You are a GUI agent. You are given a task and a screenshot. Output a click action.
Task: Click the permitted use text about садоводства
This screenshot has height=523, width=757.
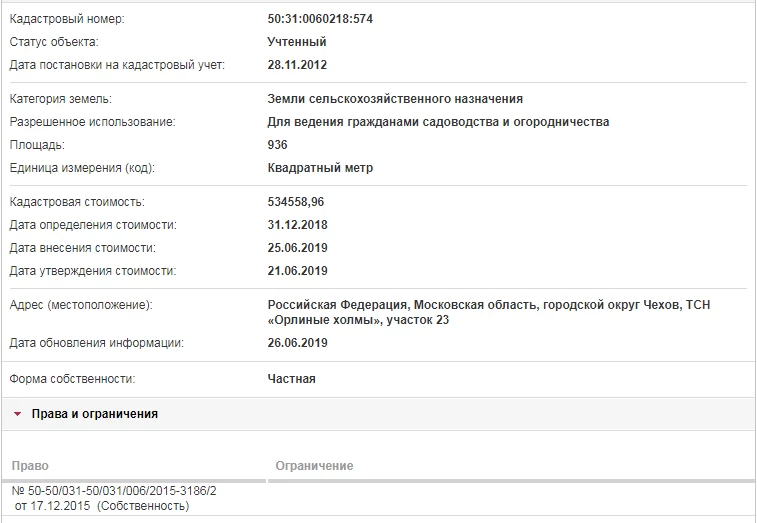coord(438,122)
